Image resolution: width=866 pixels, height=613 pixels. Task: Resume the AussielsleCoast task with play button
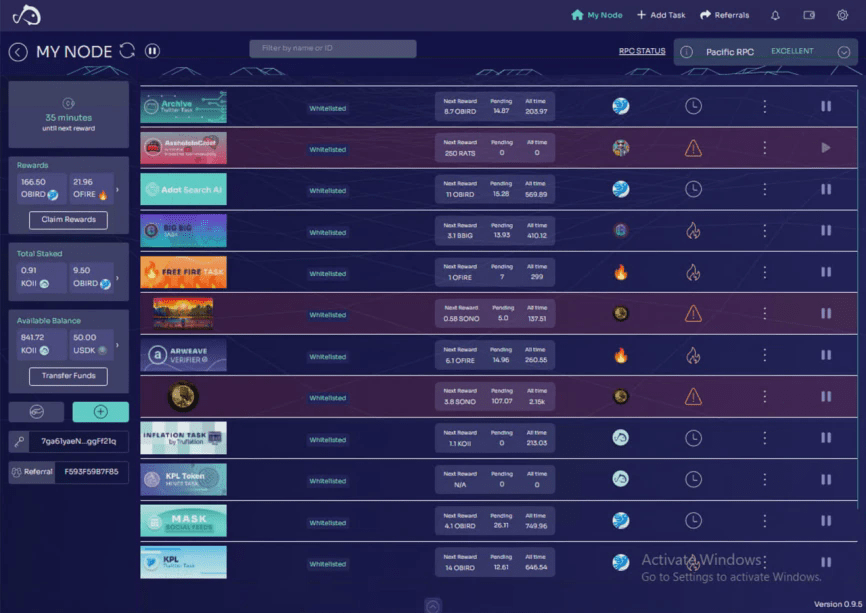(x=827, y=147)
